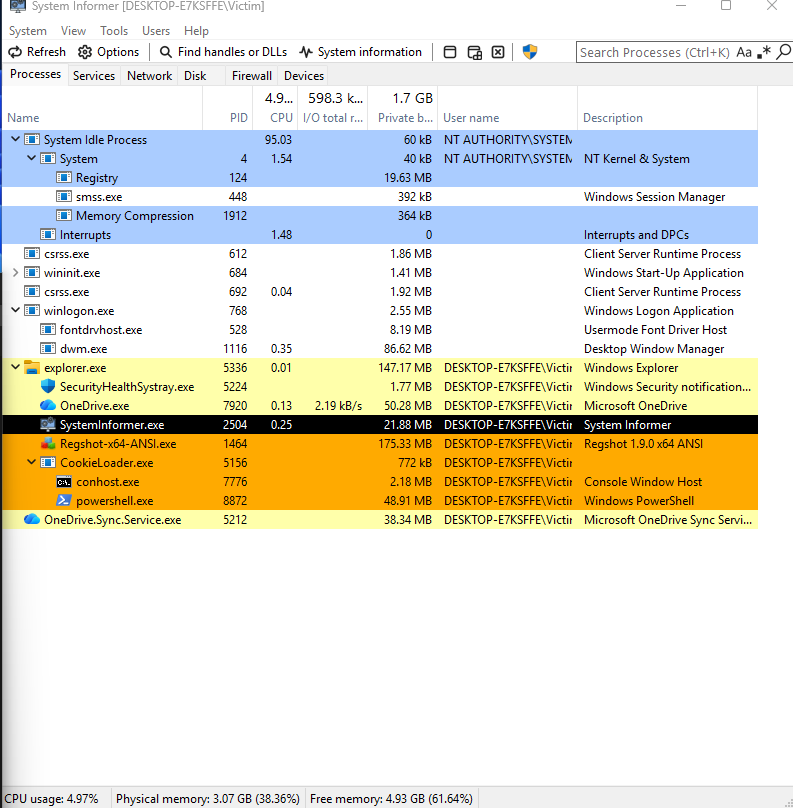The width and height of the screenshot is (793, 808).
Task: Collapse the CookieLoader.exe process tree
Action: pos(31,462)
